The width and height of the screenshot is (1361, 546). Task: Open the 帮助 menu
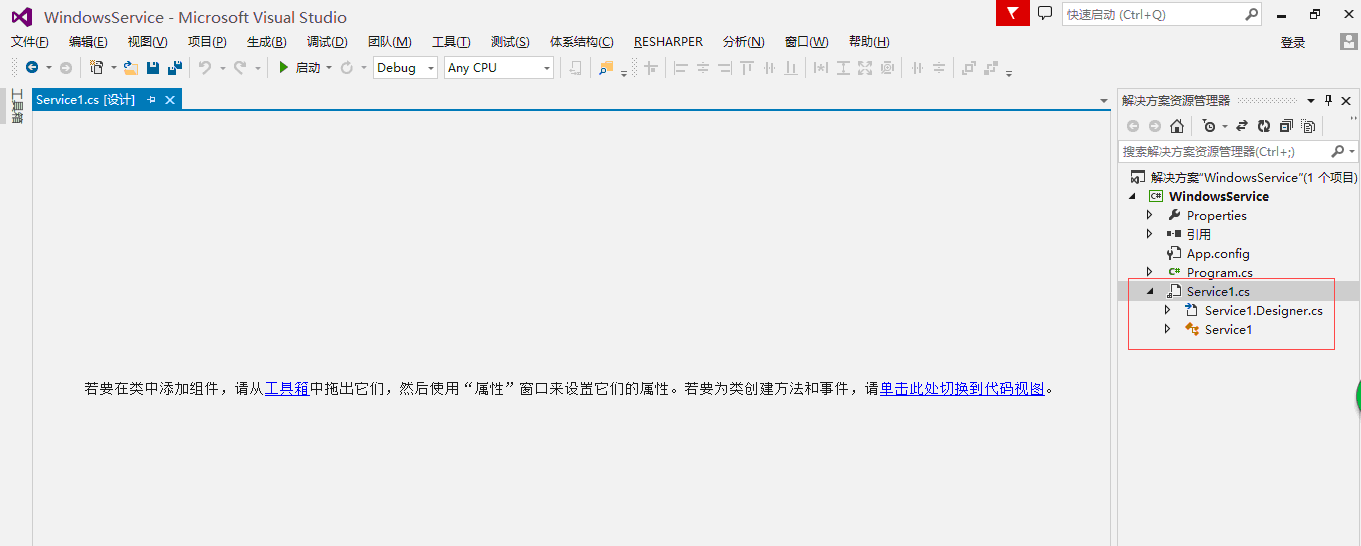869,41
